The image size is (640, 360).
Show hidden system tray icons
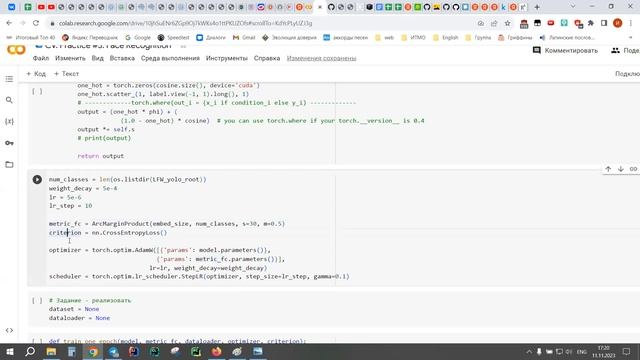click(x=529, y=352)
